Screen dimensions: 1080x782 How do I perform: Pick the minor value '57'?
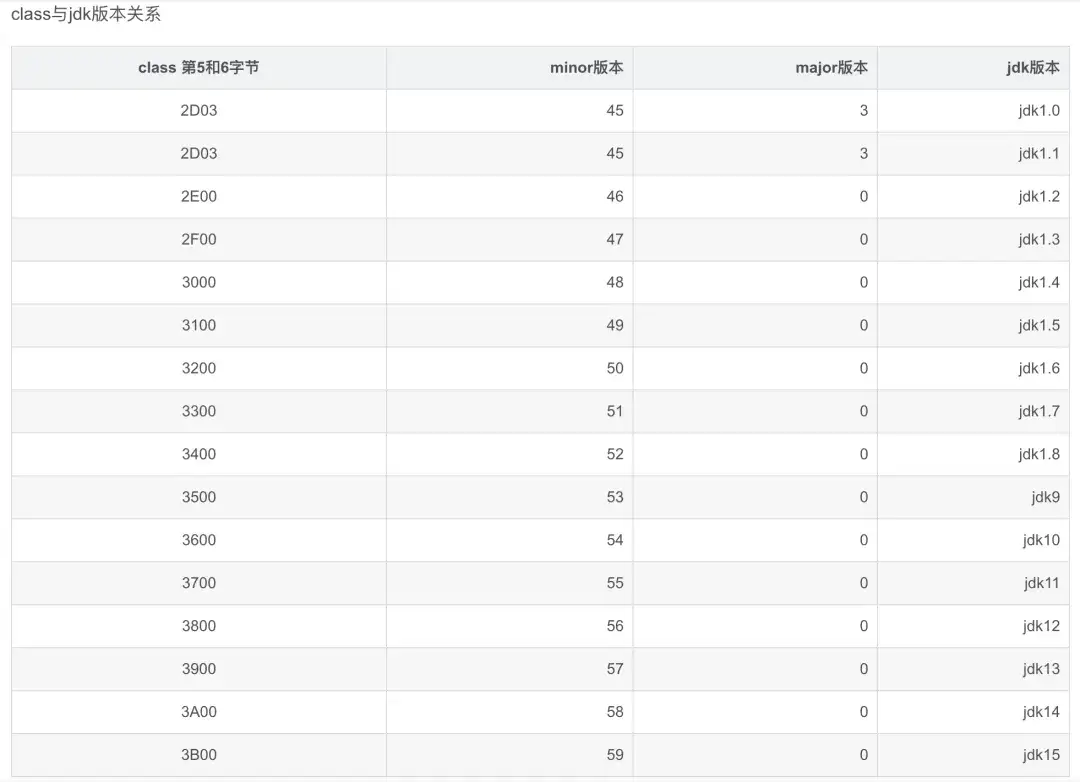point(615,669)
